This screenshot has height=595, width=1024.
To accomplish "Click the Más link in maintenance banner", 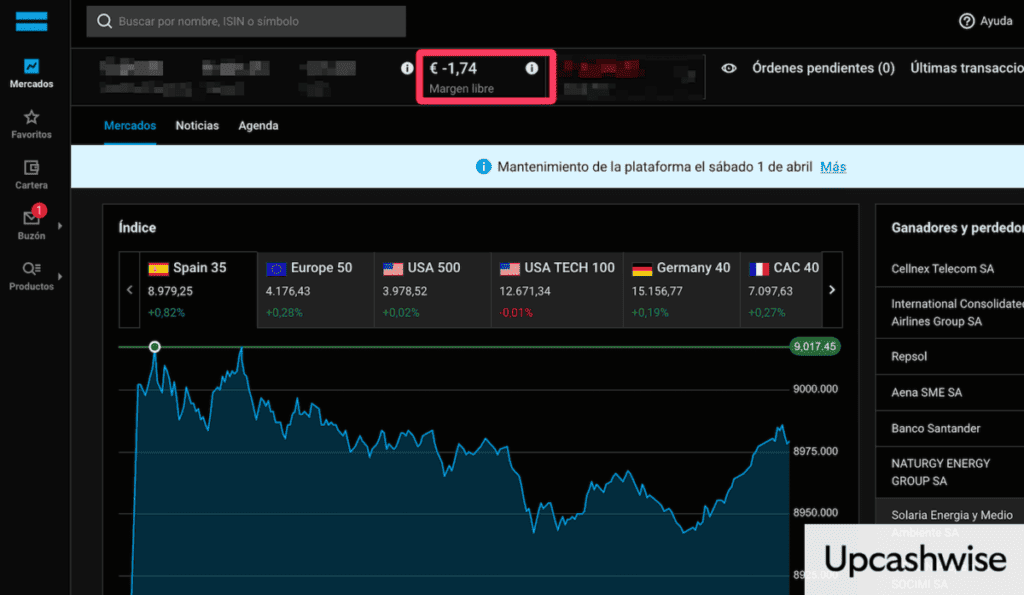I will pyautogui.click(x=833, y=167).
